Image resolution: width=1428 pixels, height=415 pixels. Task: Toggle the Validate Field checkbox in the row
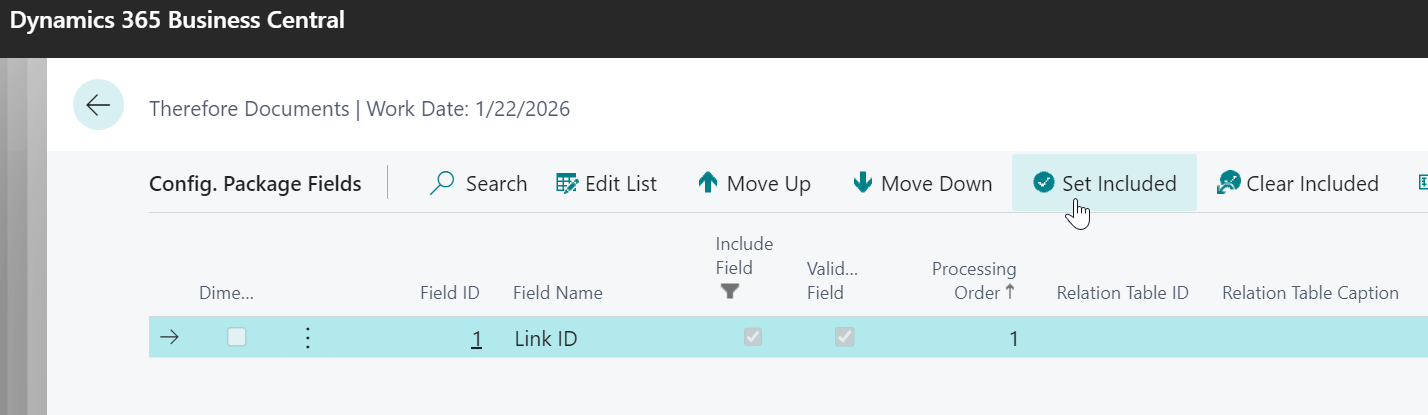click(845, 338)
